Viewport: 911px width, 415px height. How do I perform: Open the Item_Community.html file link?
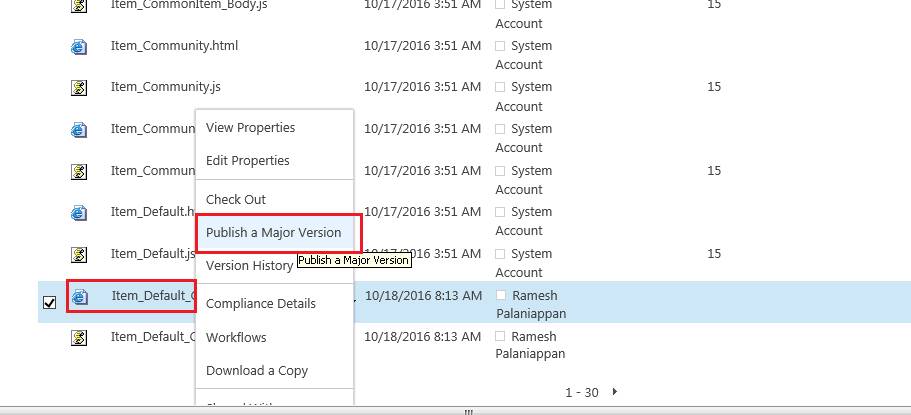(174, 46)
